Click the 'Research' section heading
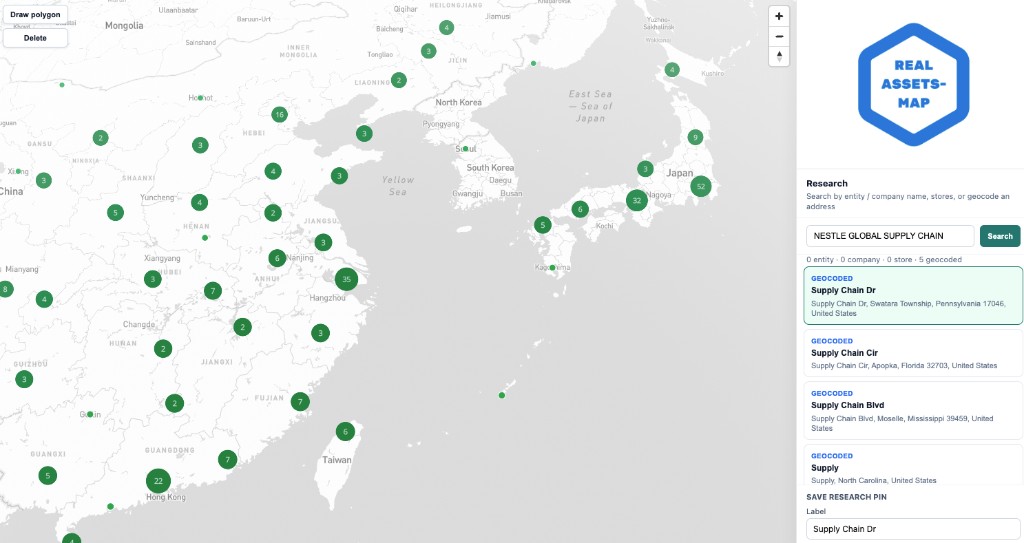This screenshot has height=543, width=1024. pos(827,184)
